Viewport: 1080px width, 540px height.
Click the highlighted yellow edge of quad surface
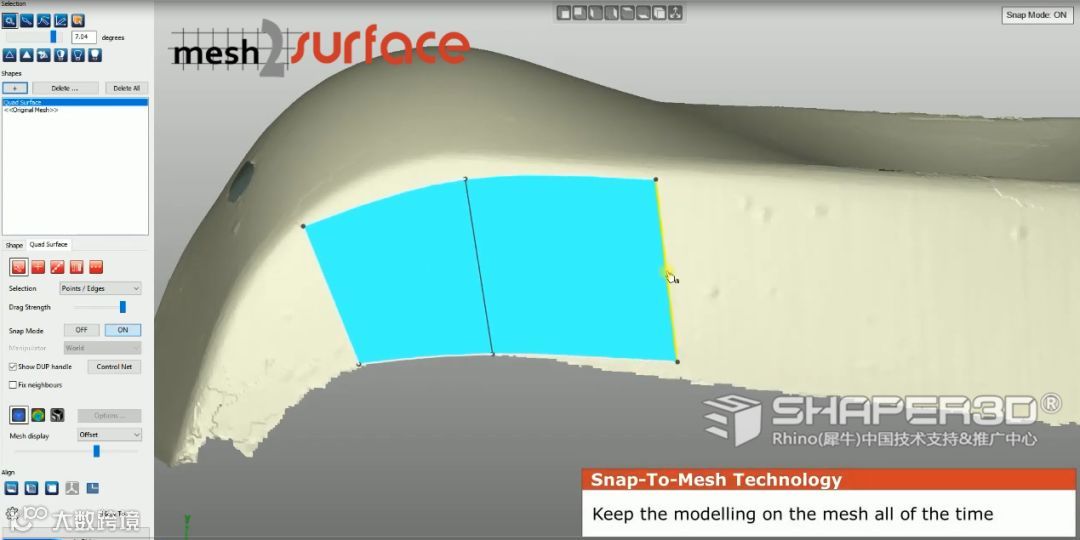point(666,269)
